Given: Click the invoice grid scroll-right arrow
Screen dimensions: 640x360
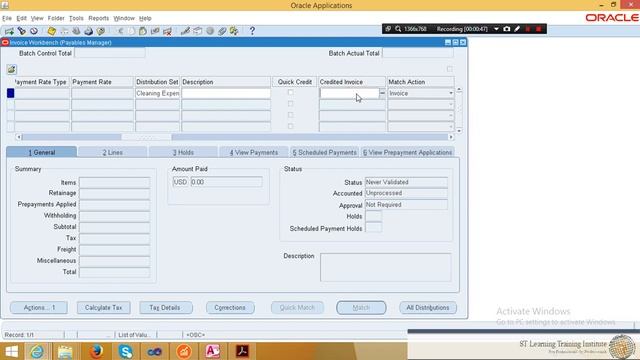Looking at the screenshot, I should tap(451, 137).
